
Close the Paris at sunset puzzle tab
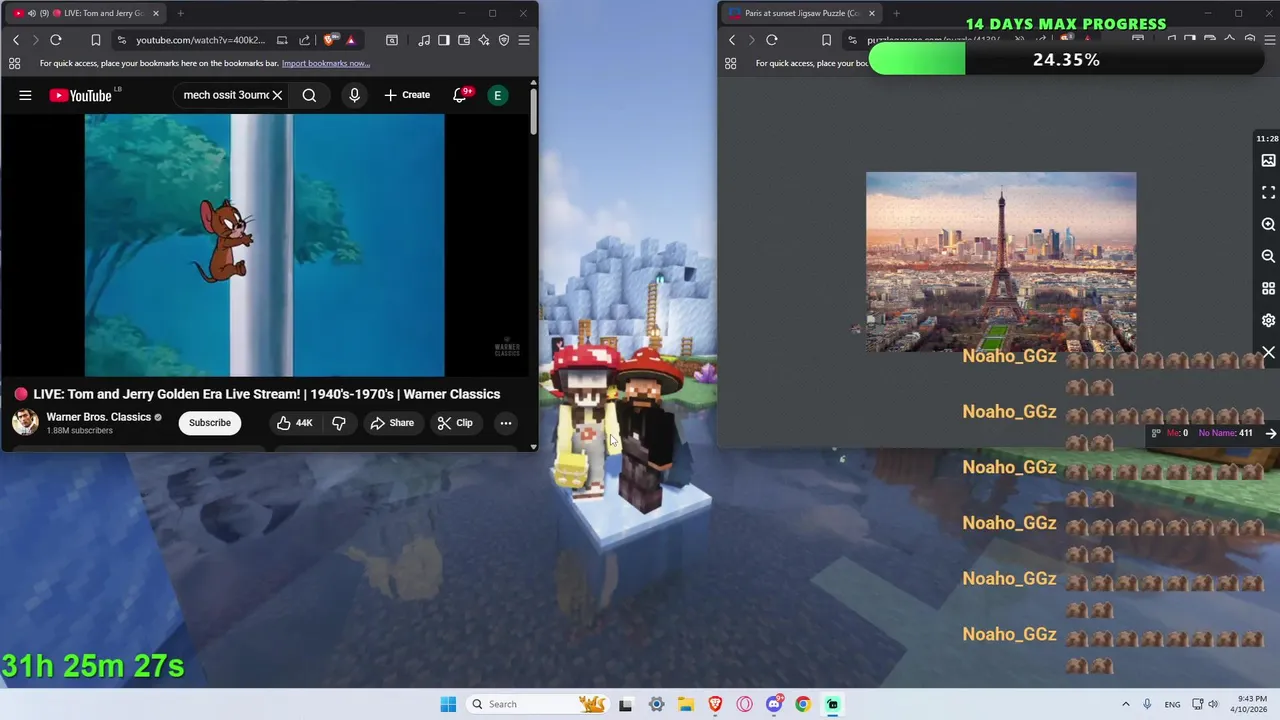pos(872,13)
